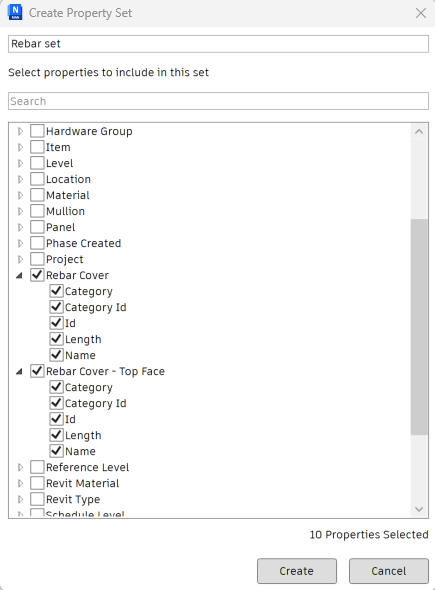The width and height of the screenshot is (435, 590).
Task: Check the Material checkbox
Action: coord(37,195)
